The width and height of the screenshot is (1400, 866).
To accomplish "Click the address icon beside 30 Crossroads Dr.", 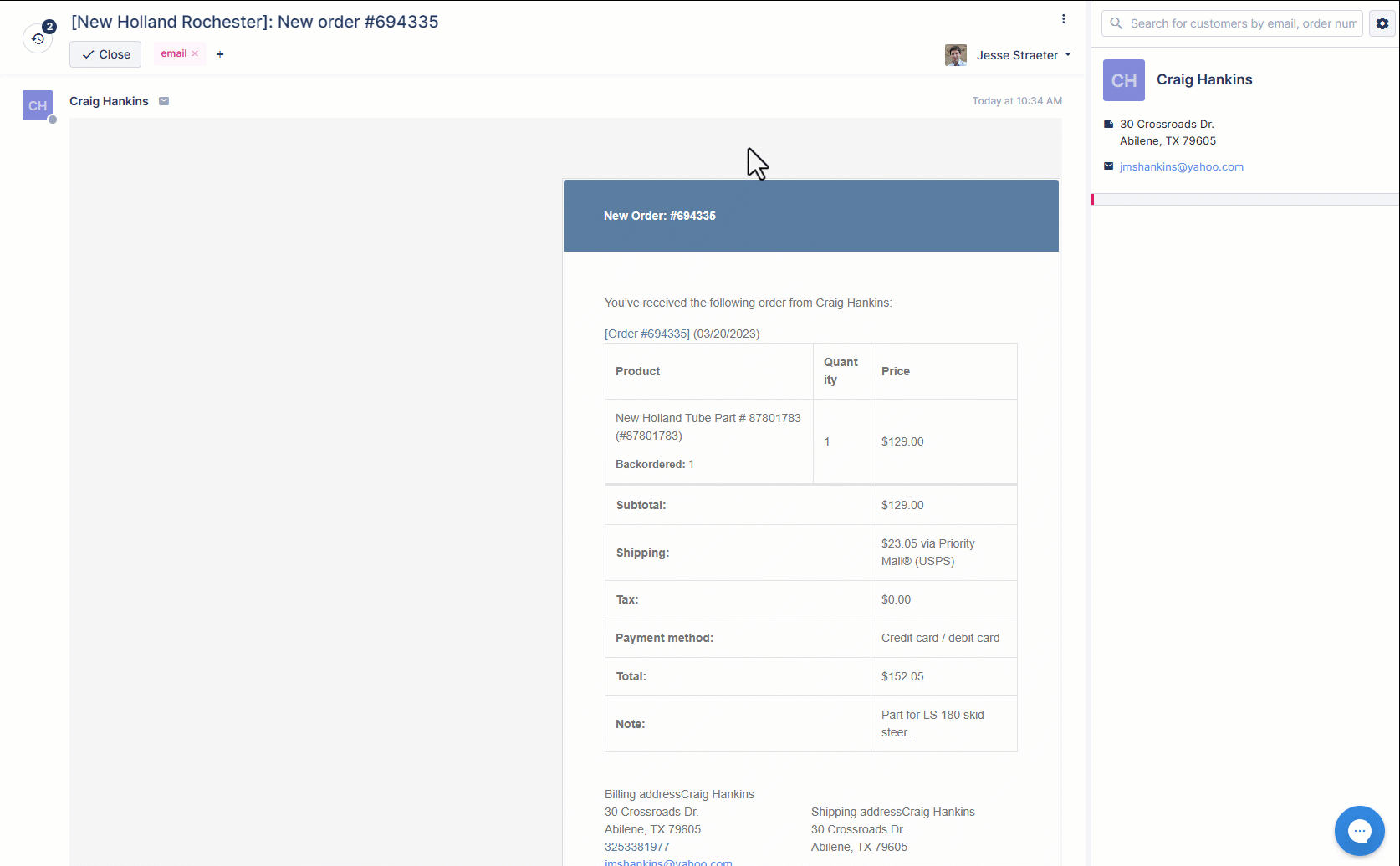I will (1108, 124).
